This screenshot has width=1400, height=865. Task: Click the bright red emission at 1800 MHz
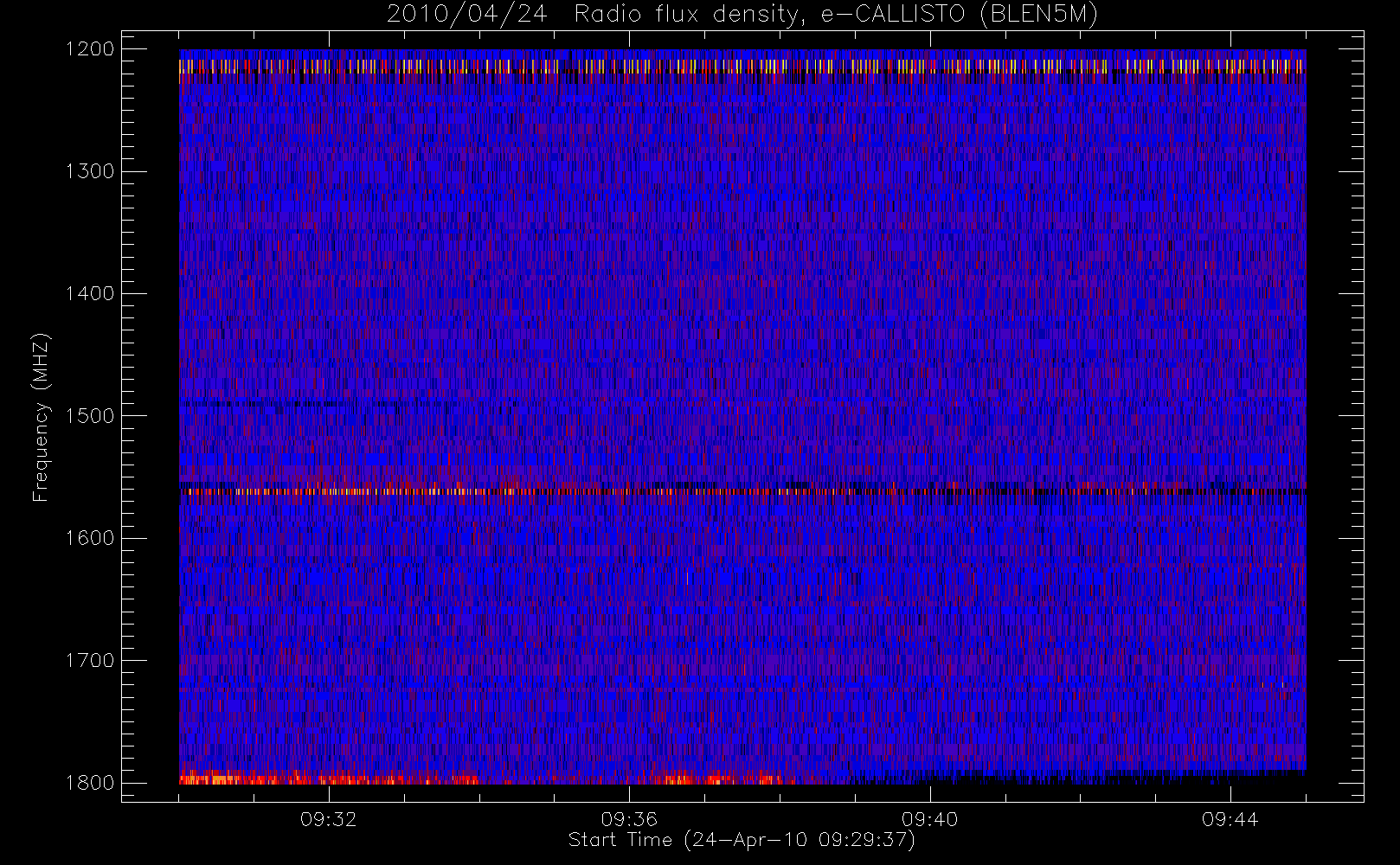(329, 778)
